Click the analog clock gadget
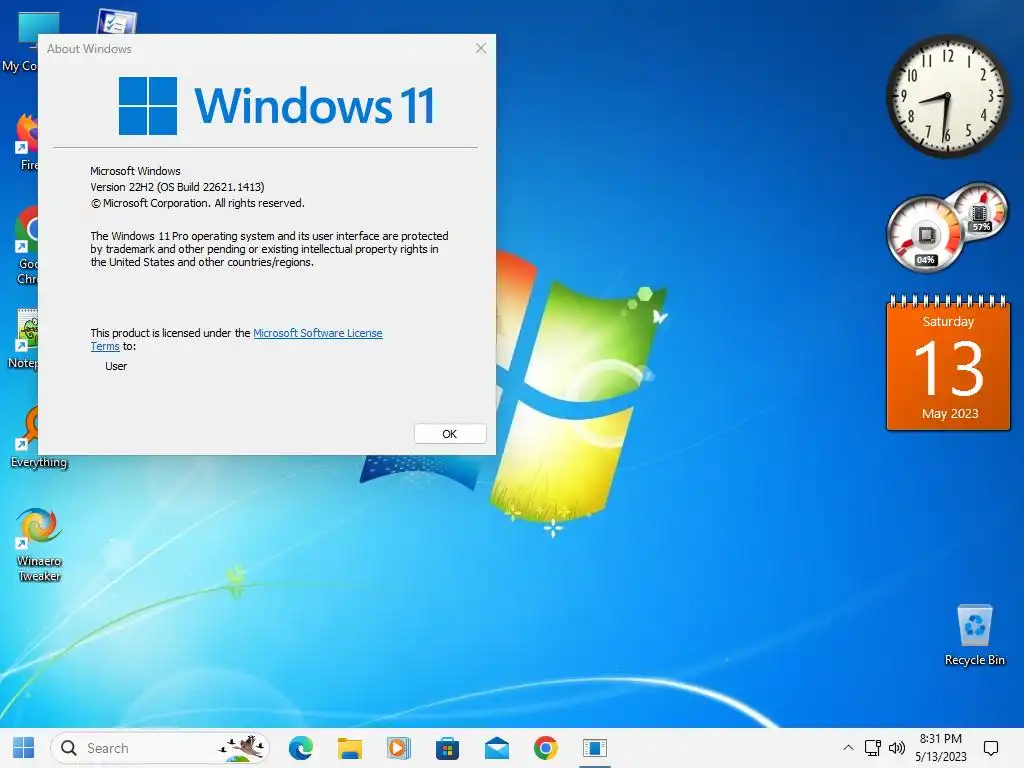The image size is (1024, 768). [947, 96]
